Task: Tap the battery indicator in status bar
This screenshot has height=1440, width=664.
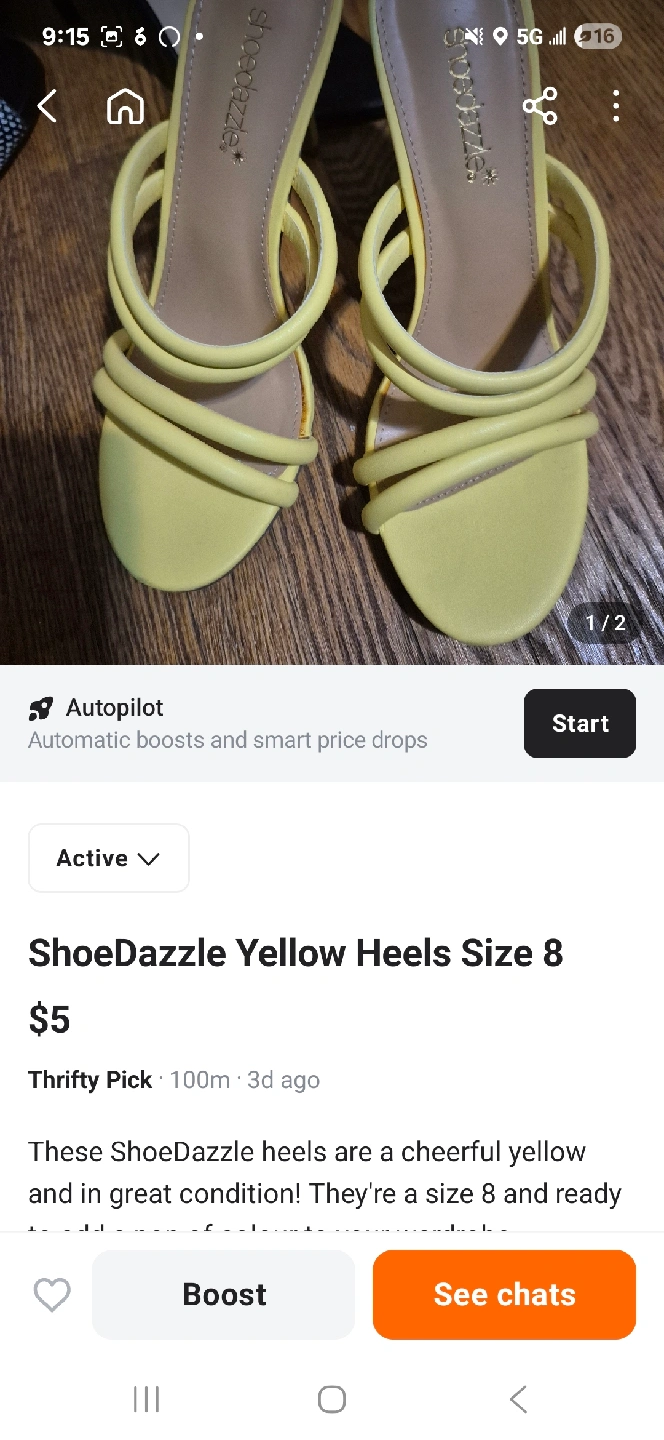Action: click(599, 37)
